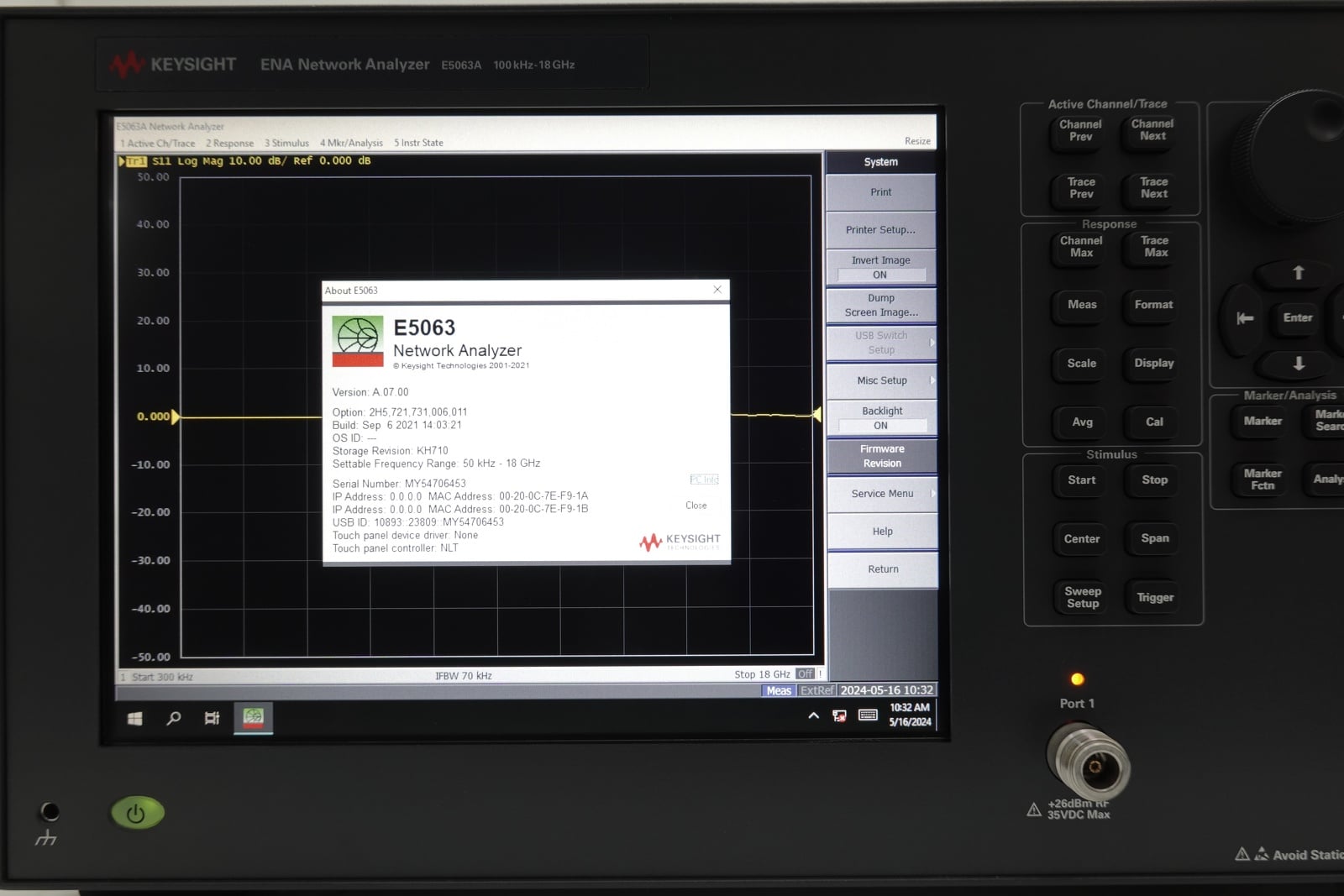The image size is (1344, 896).
Task: Expand the Misc Setup submenu
Action: point(880,380)
